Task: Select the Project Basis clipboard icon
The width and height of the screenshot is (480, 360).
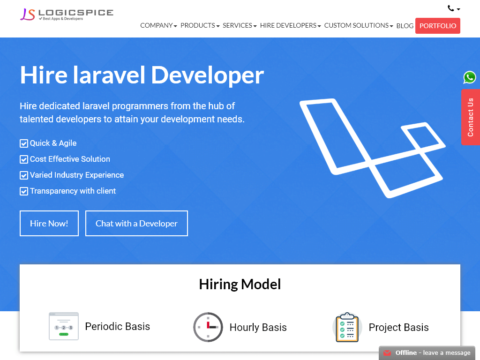Action: [347, 327]
